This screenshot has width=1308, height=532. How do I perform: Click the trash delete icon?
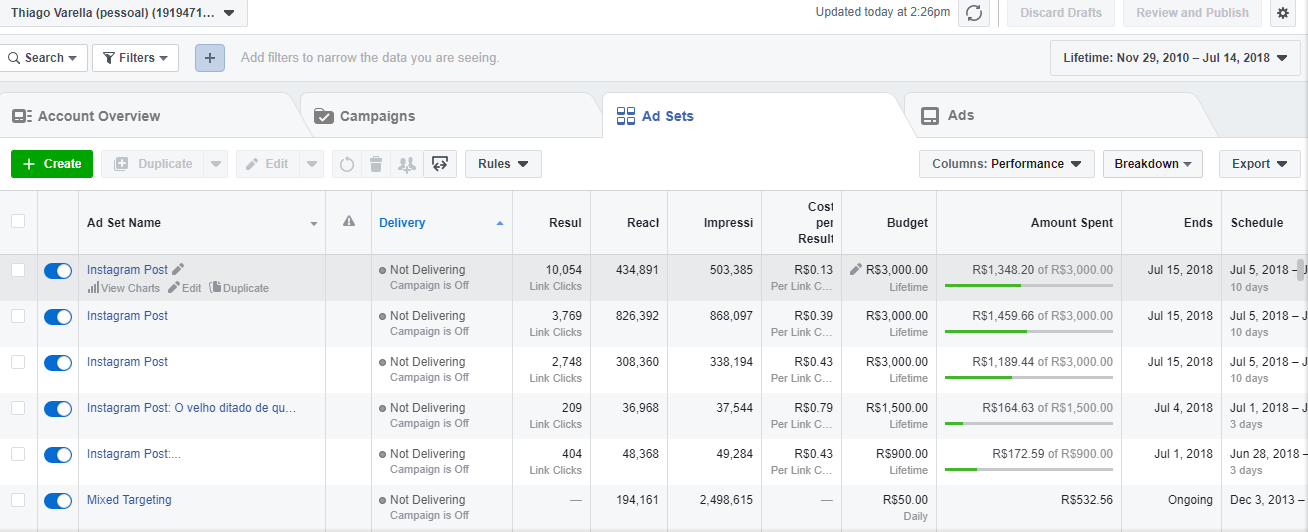coord(376,164)
